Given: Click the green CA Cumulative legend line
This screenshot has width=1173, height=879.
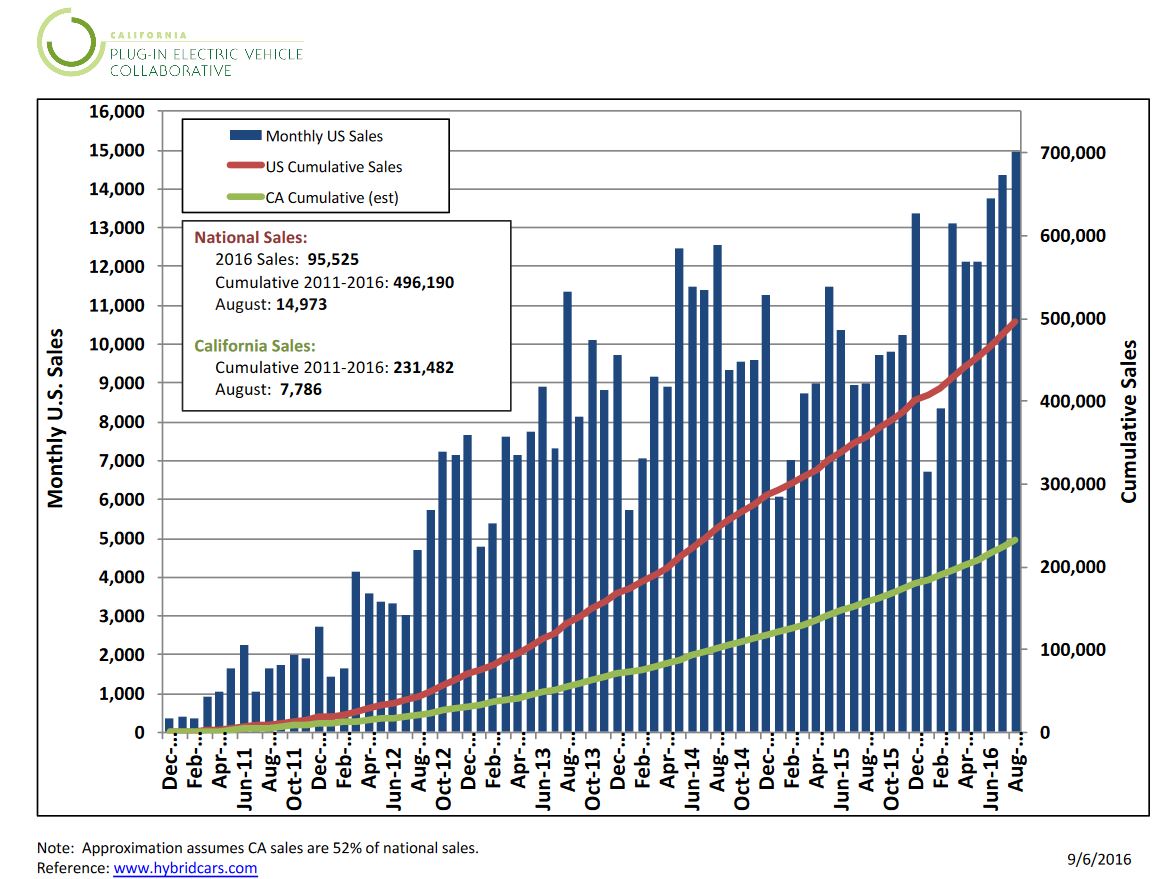Looking at the screenshot, I should point(245,198).
